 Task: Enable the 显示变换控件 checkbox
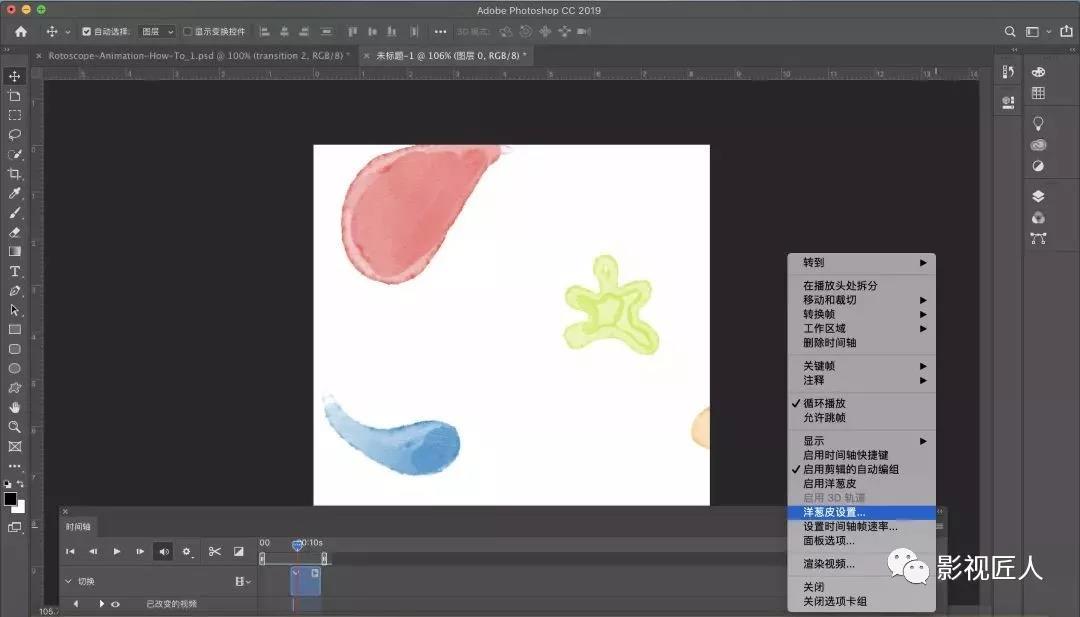click(x=186, y=31)
